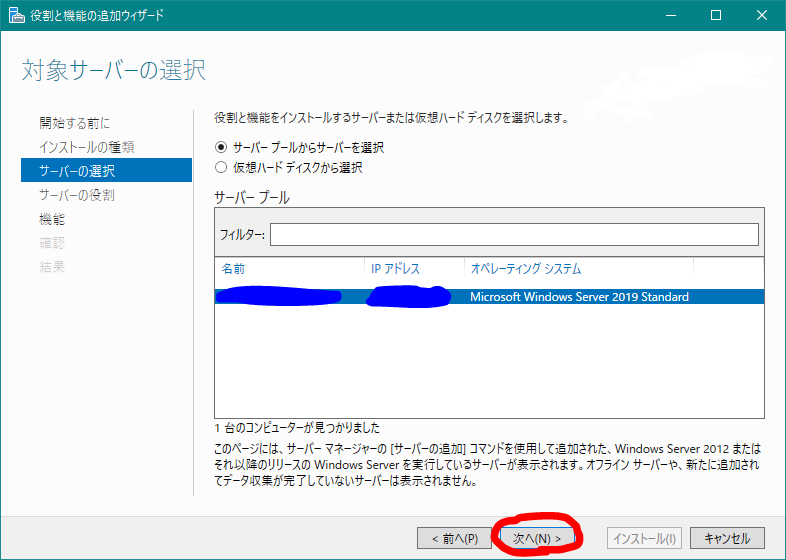Open 開始する前に step in sidebar

point(75,123)
